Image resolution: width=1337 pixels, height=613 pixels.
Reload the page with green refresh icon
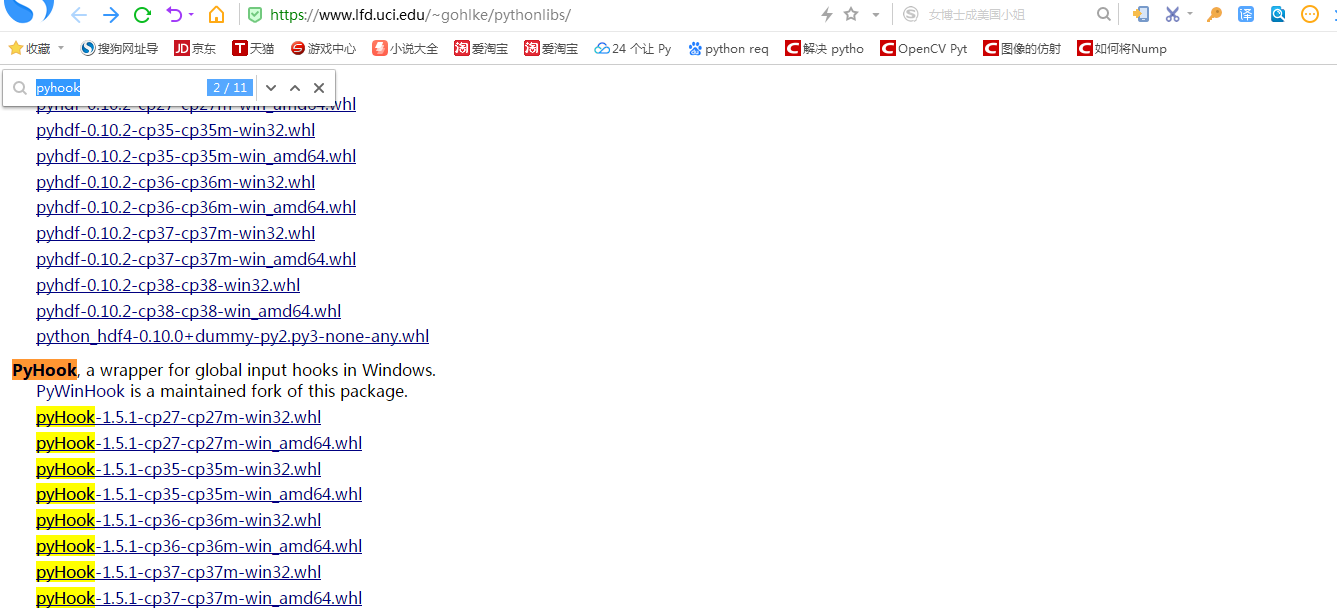point(143,15)
